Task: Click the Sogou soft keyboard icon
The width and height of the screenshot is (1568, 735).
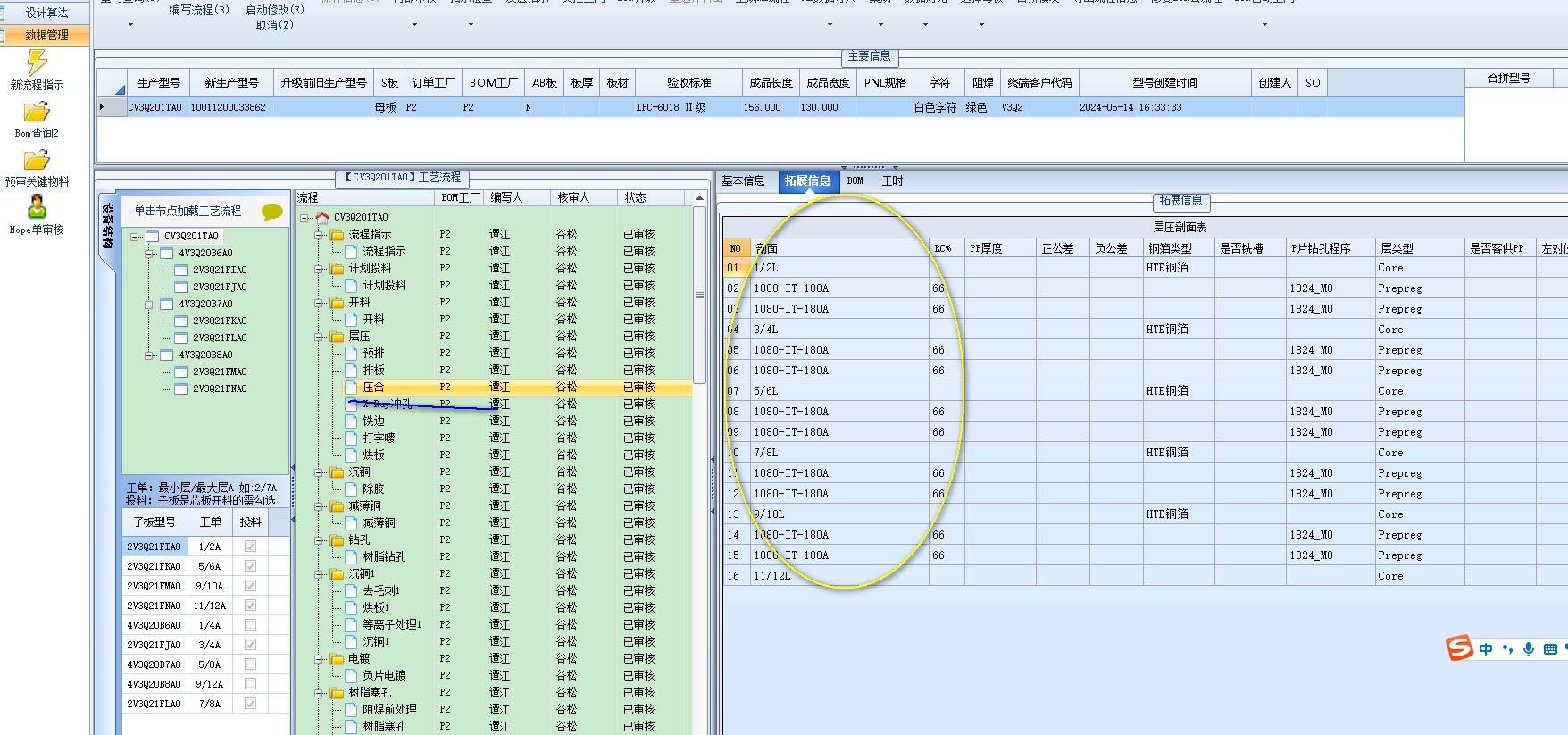Action: tap(1550, 649)
